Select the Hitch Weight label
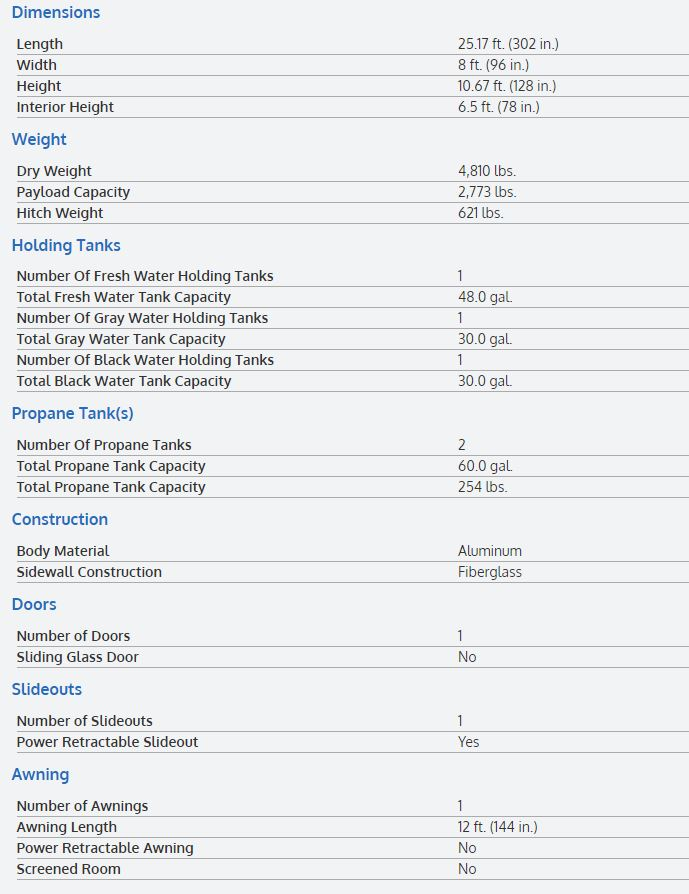The height and width of the screenshot is (894, 689). 60,213
